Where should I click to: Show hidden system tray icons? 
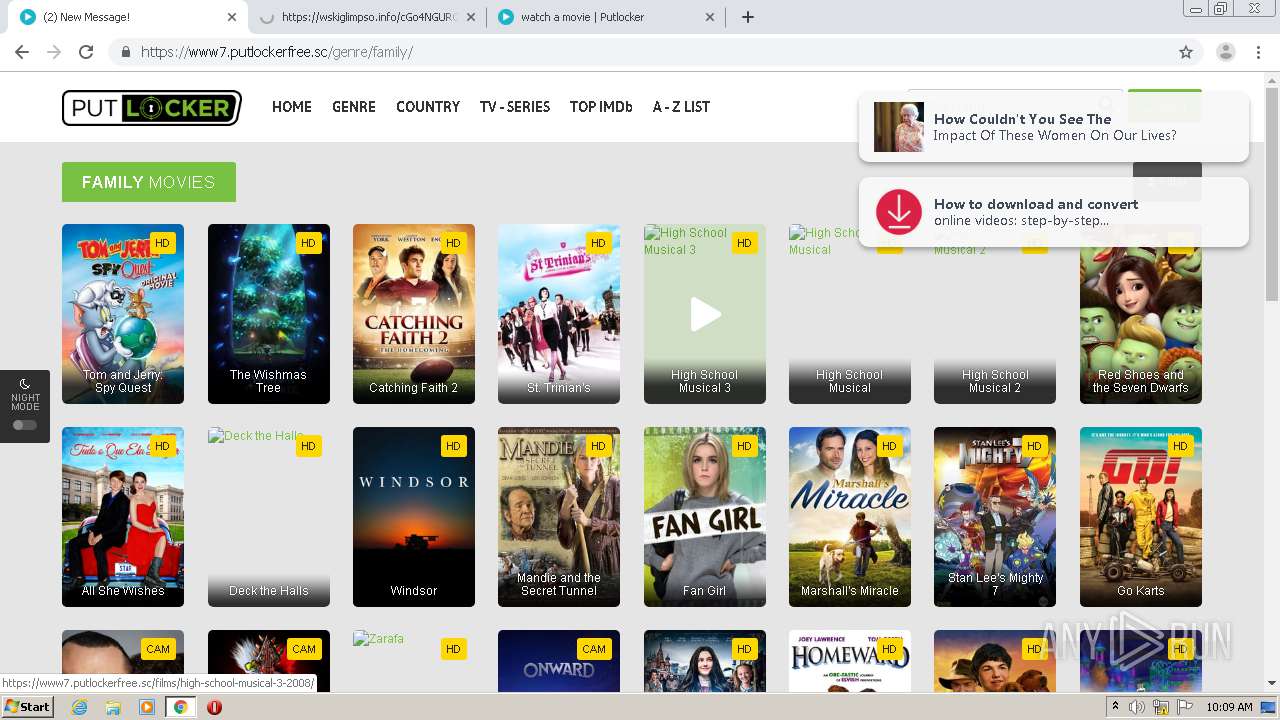[x=1116, y=707]
